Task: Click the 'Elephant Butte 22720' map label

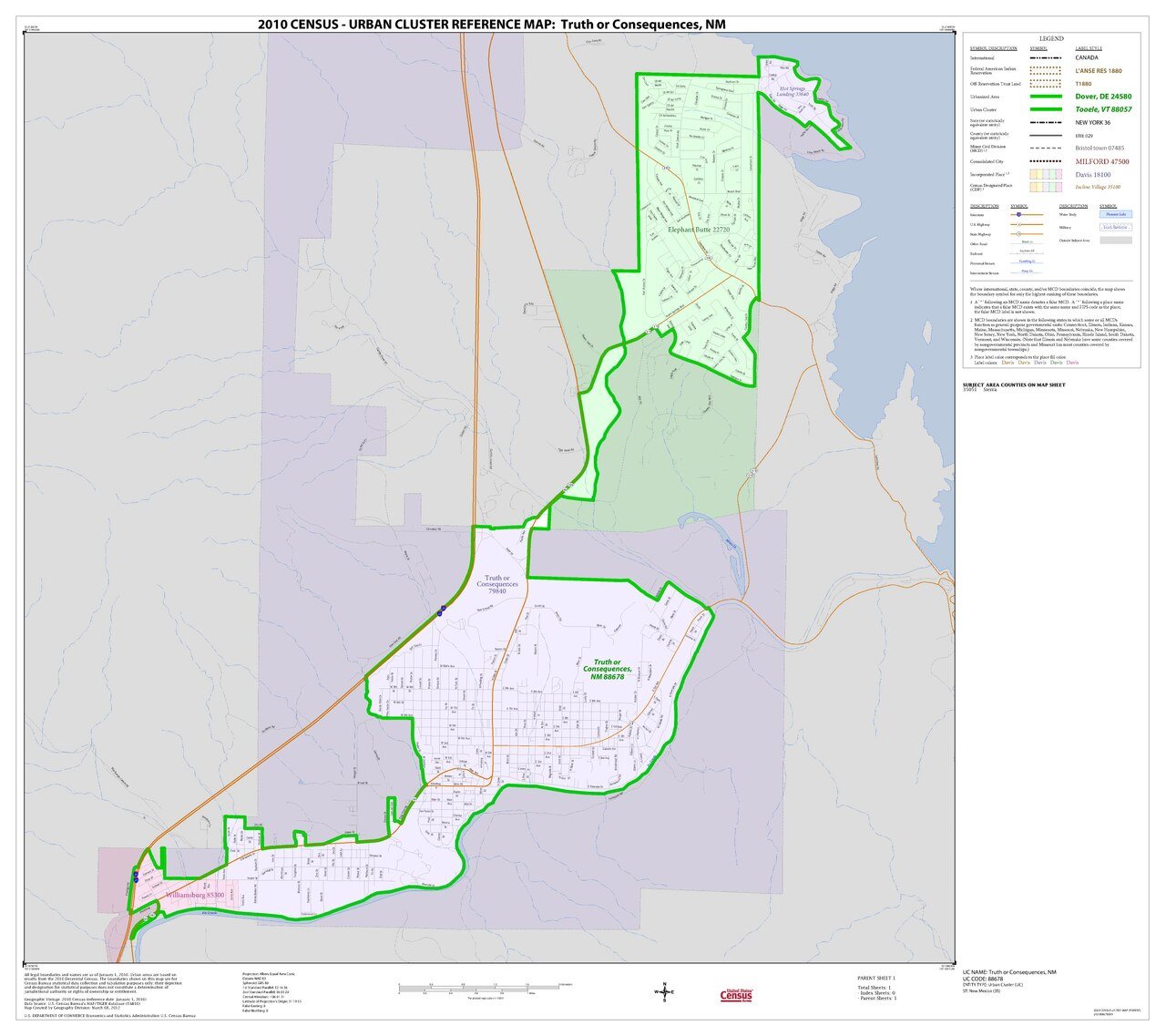Action: (x=701, y=231)
